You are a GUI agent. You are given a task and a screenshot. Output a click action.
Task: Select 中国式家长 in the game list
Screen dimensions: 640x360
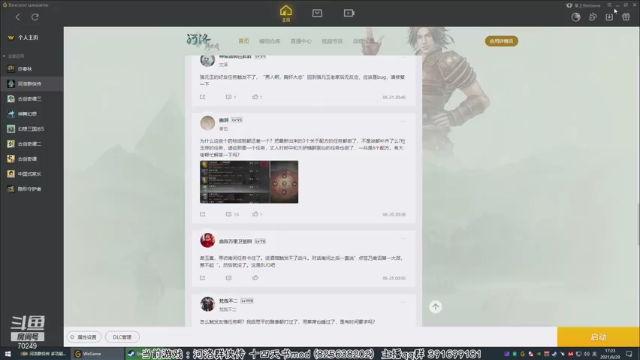coord(32,174)
